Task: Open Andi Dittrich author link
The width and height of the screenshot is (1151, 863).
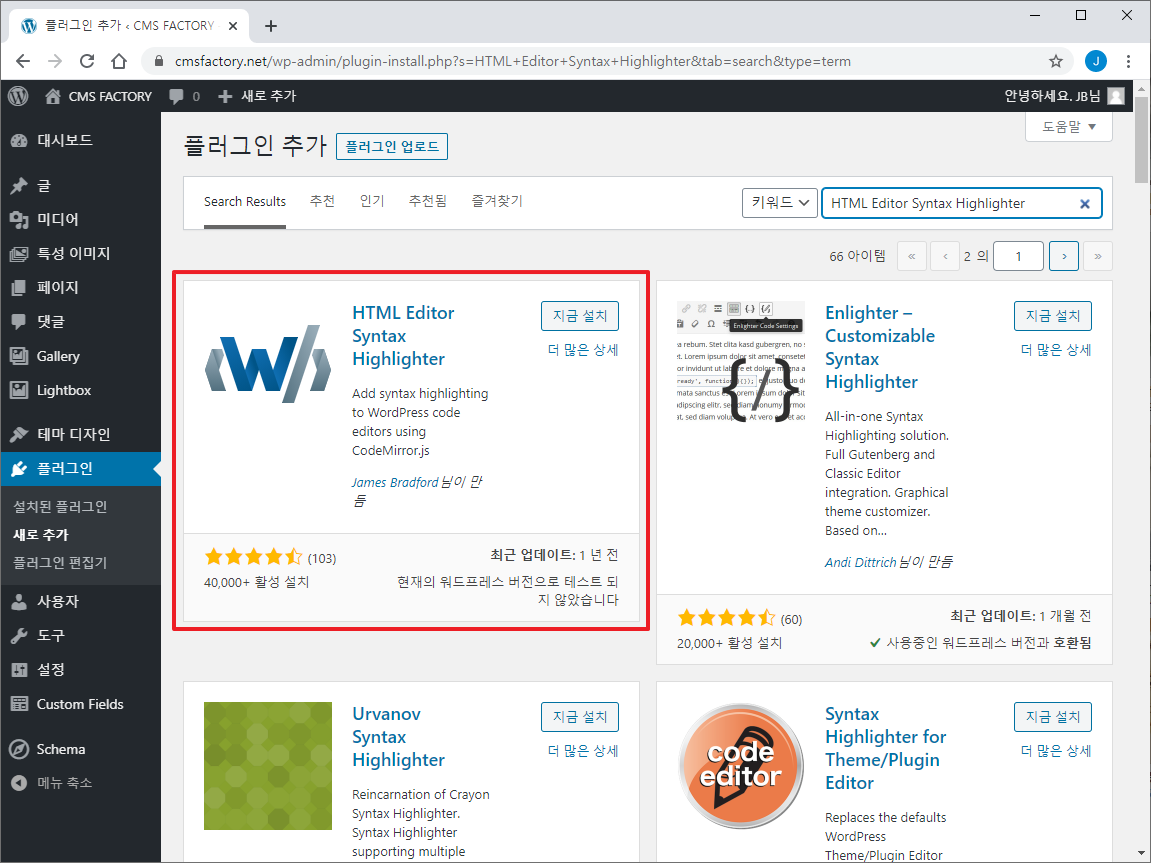Action: point(861,562)
